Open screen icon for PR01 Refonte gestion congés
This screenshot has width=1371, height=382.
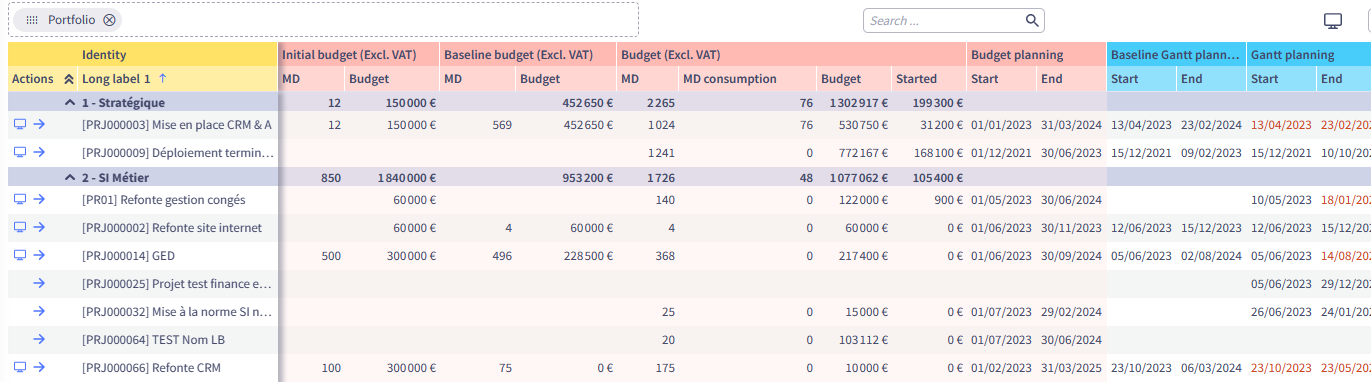[19, 199]
